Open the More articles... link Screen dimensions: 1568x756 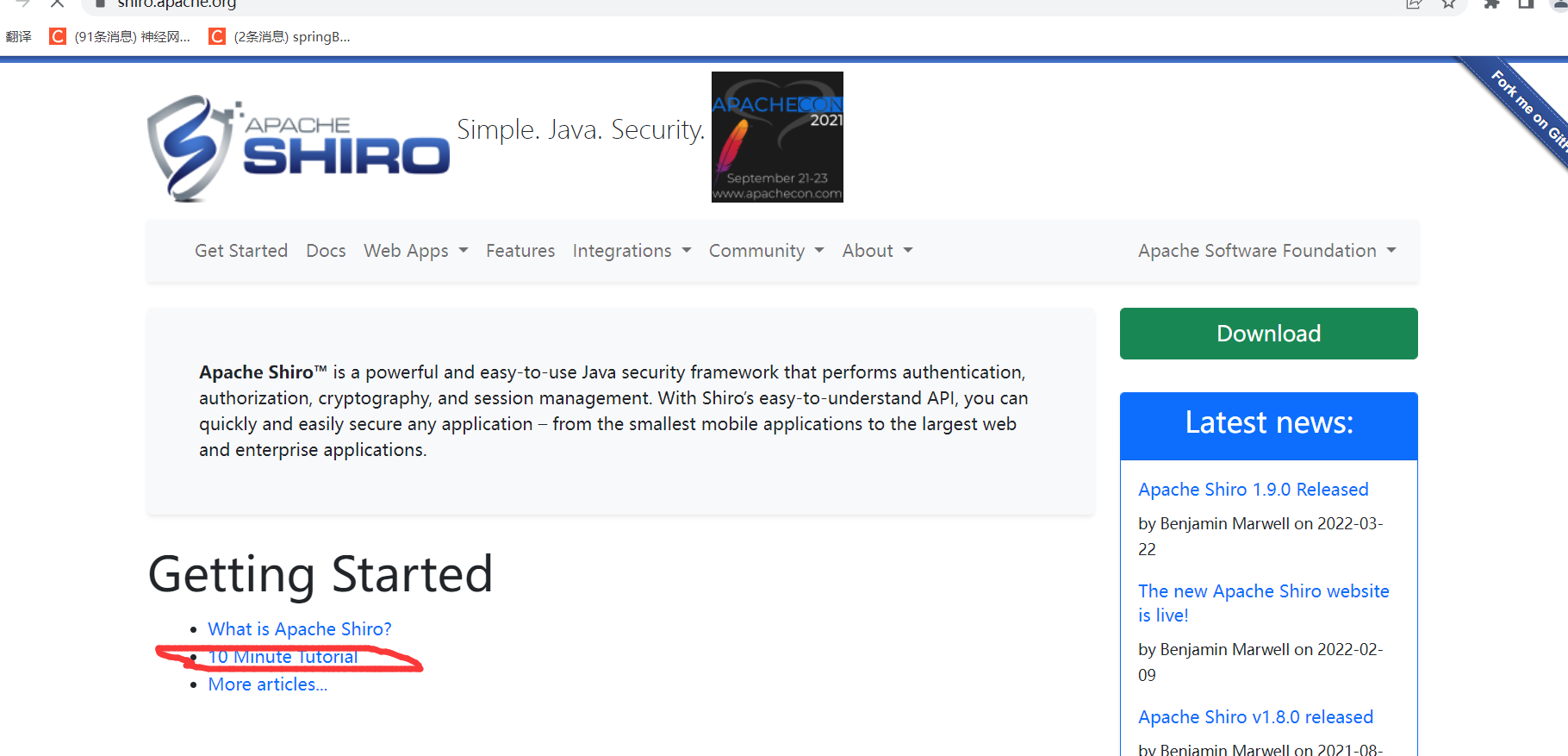click(x=267, y=684)
